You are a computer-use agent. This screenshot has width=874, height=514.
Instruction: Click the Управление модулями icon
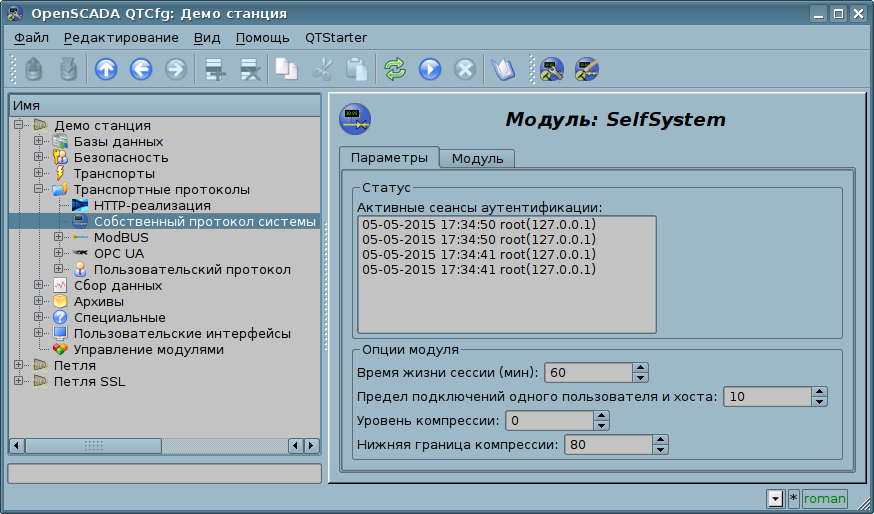pos(60,350)
